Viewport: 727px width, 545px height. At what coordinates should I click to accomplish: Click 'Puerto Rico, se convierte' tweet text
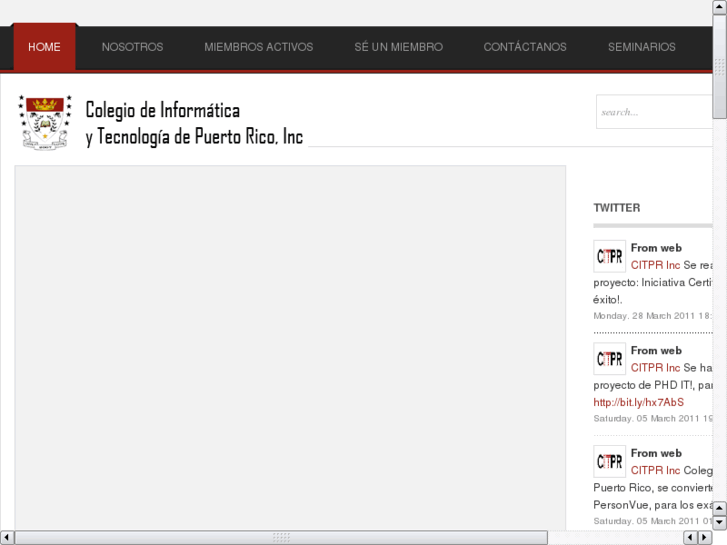point(653,487)
